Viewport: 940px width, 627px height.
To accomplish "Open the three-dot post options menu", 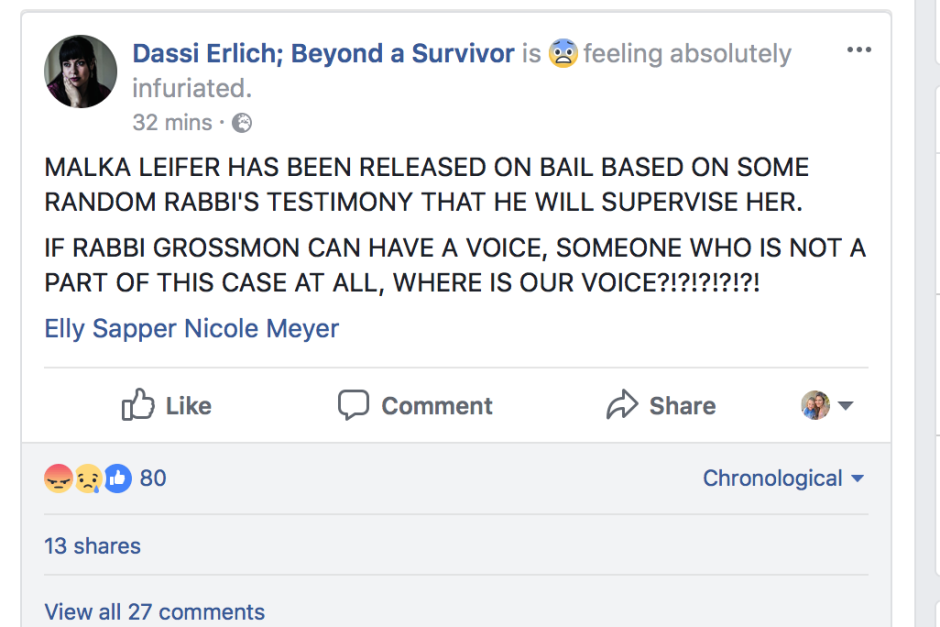I will (x=859, y=51).
